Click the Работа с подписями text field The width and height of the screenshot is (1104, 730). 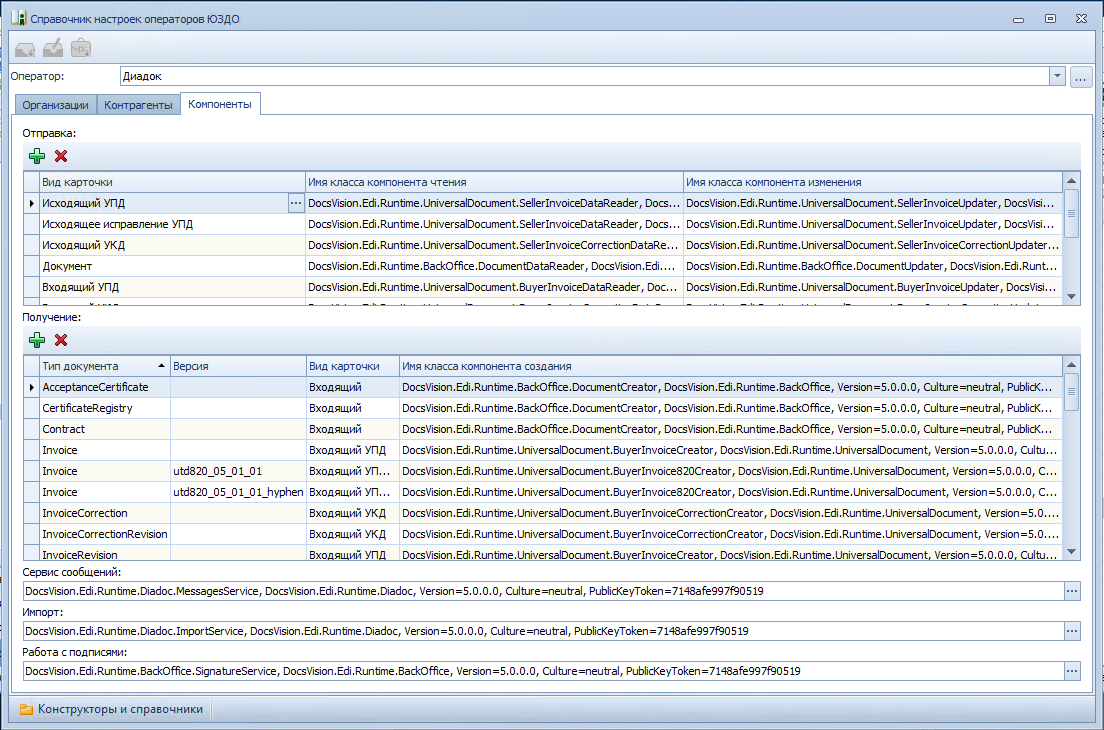[543, 672]
